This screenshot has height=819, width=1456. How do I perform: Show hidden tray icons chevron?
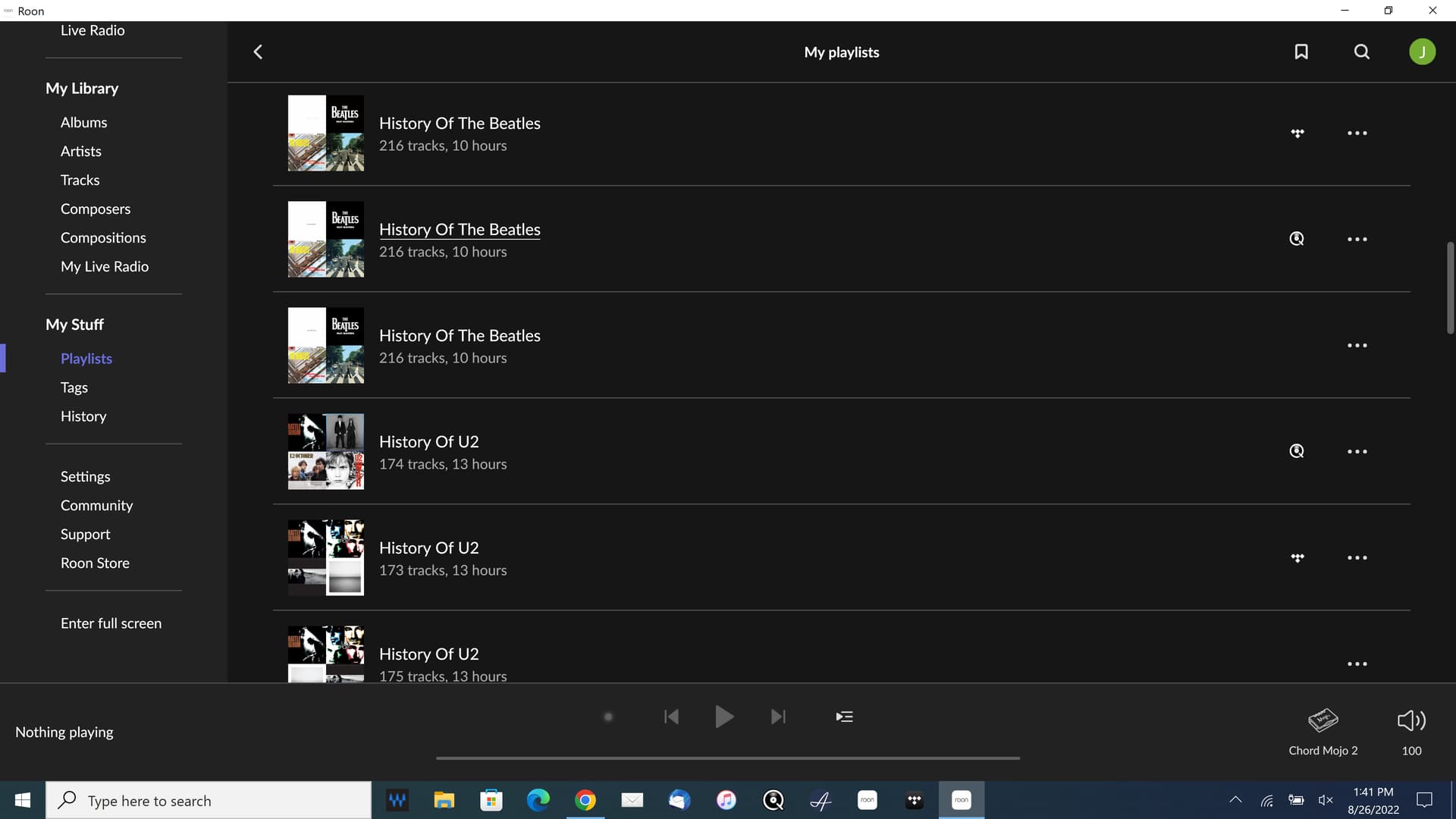[1235, 799]
